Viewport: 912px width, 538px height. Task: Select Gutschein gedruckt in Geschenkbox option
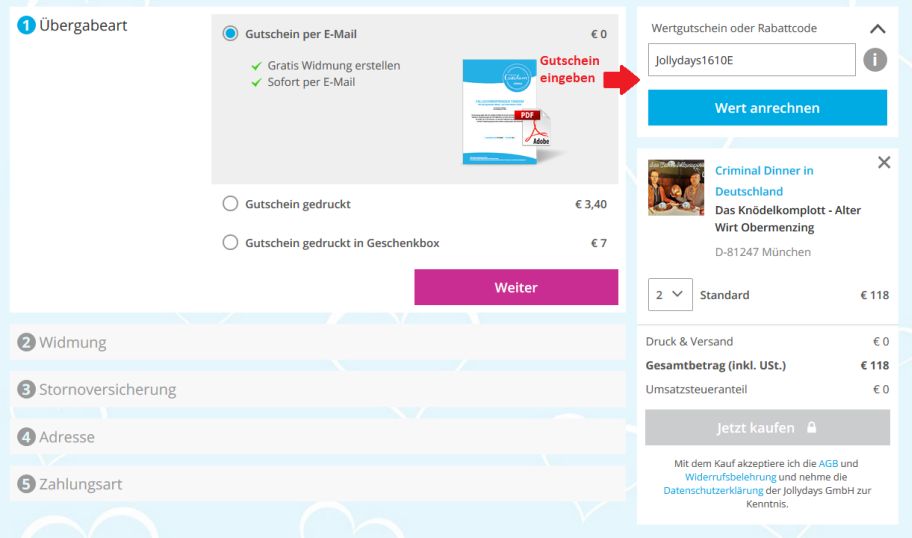coord(230,242)
